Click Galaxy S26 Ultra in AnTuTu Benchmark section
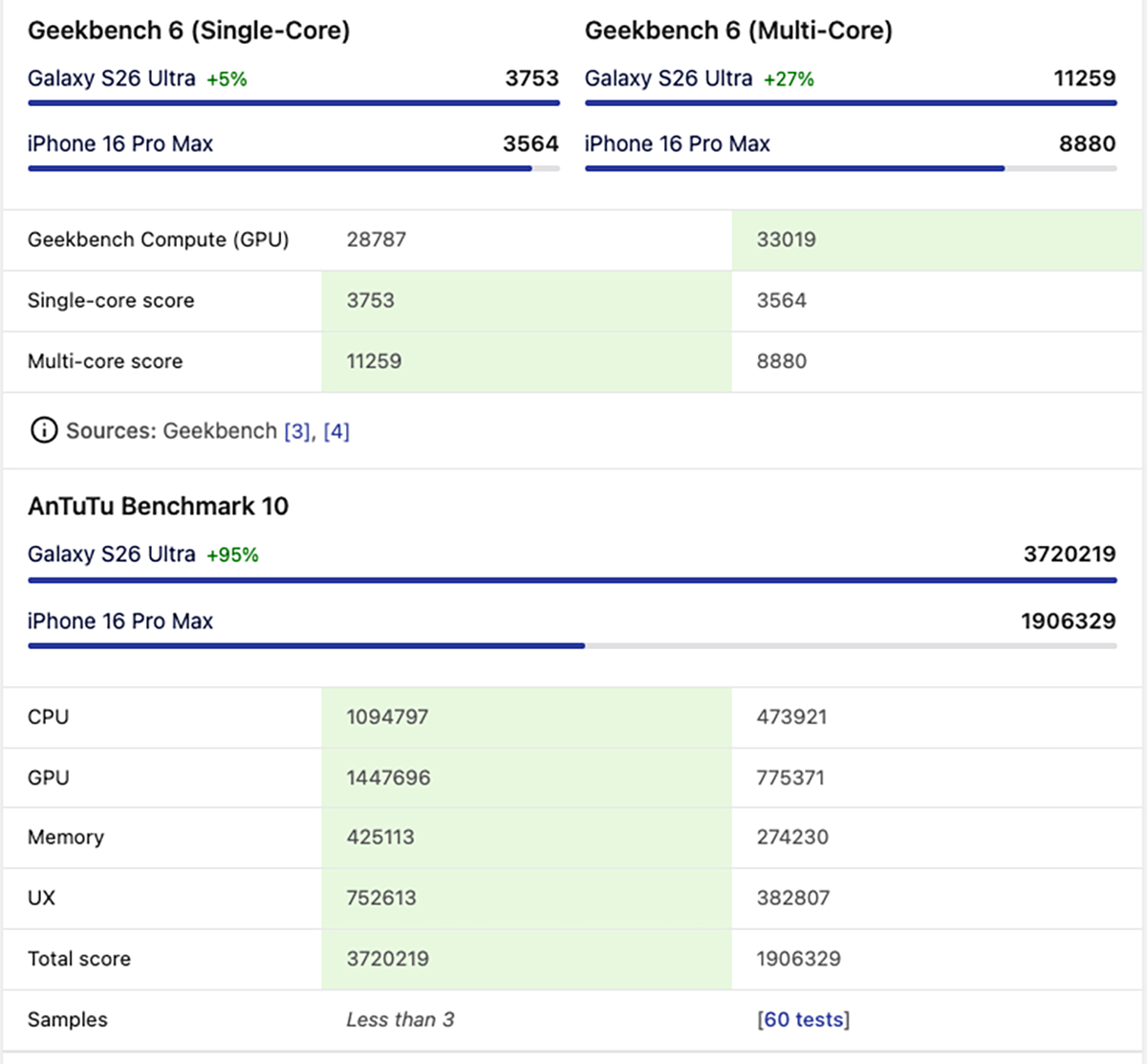1147x1064 pixels. (x=111, y=554)
